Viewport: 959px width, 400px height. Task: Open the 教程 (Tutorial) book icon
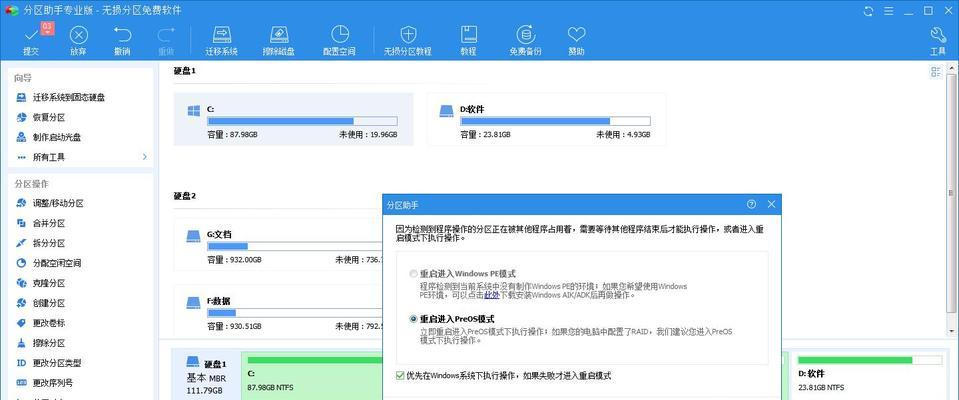coord(468,34)
